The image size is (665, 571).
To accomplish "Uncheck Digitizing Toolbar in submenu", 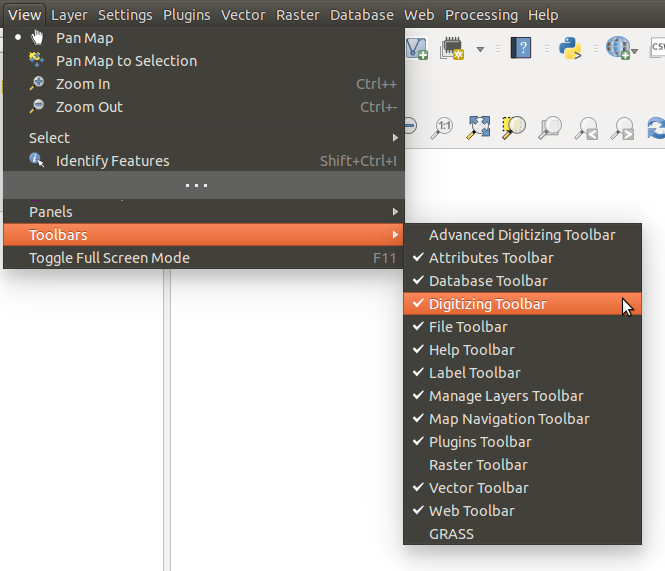I will click(487, 304).
